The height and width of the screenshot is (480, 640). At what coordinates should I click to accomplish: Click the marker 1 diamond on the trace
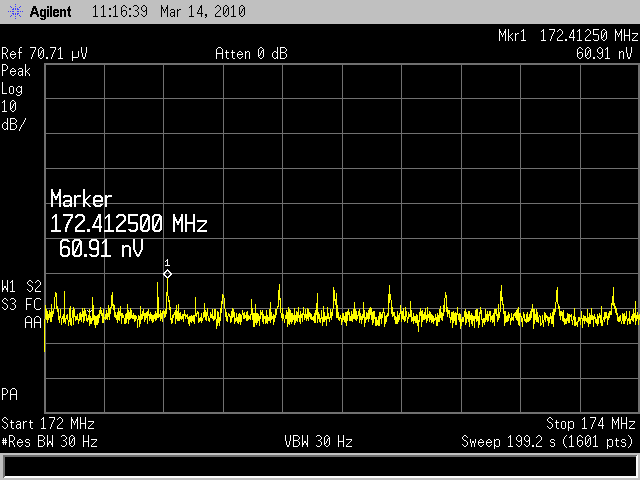pos(167,274)
